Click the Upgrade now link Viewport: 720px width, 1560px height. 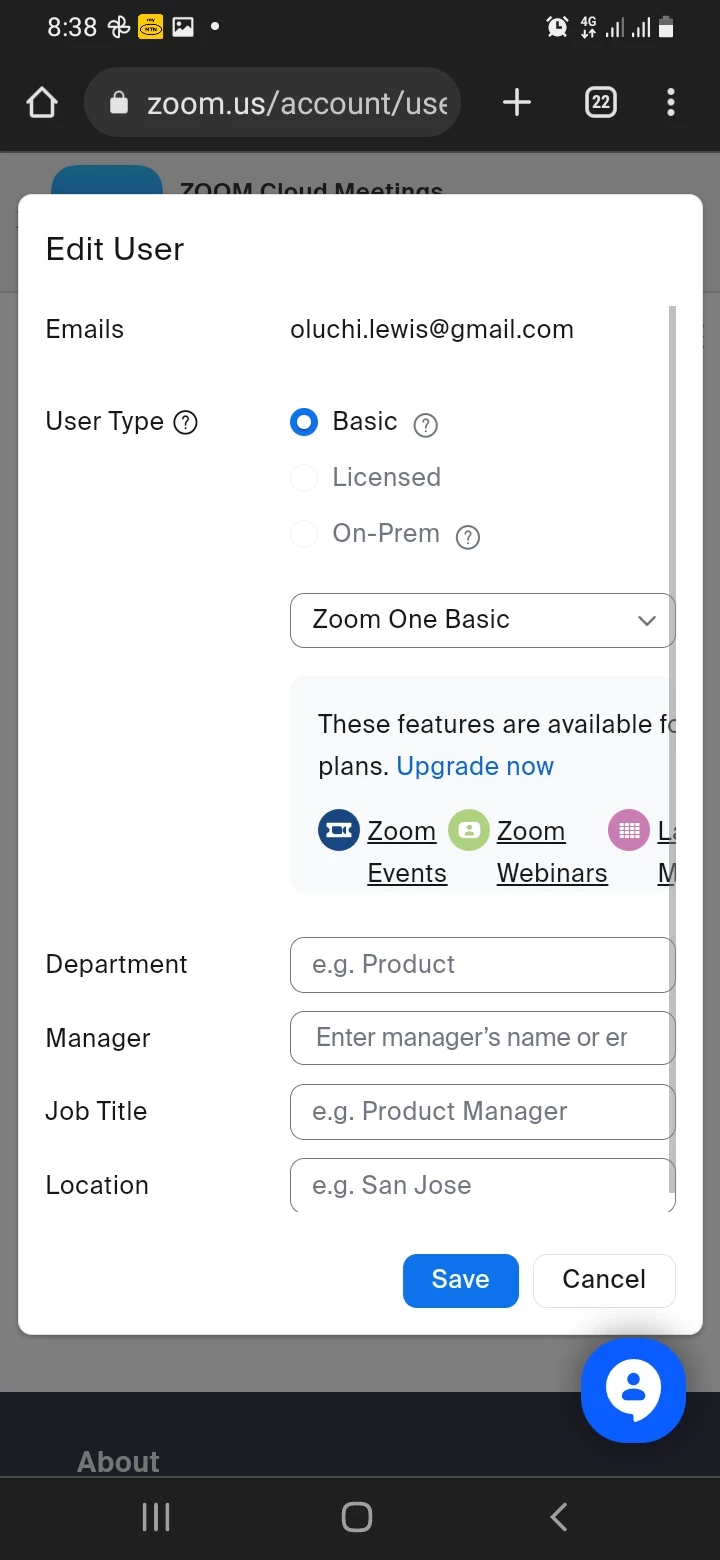[x=475, y=767]
